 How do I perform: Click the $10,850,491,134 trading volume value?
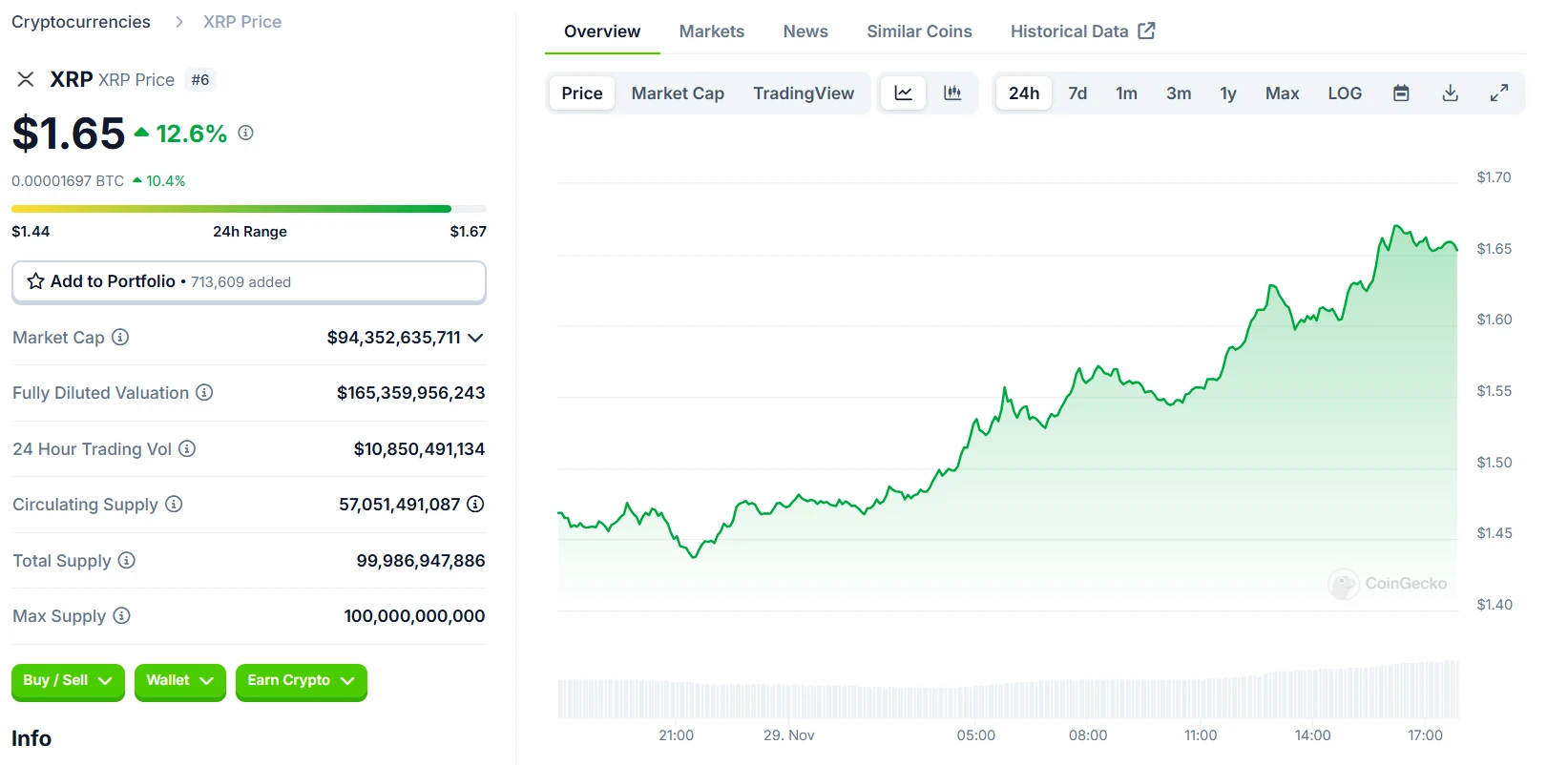pos(419,449)
